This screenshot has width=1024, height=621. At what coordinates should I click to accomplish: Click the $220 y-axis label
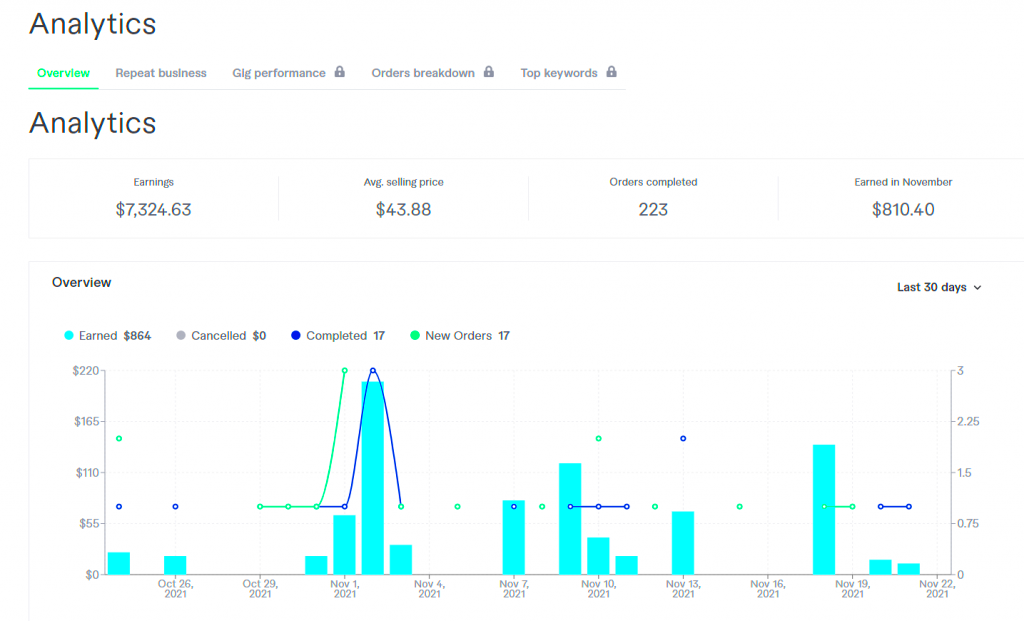86,371
